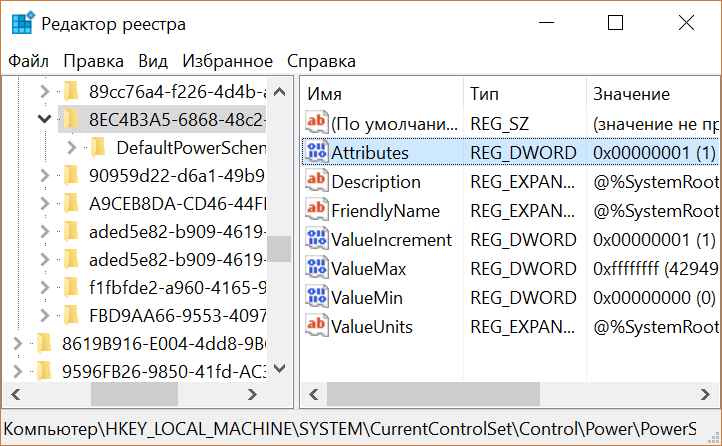Open the Избранное menu
722x446 pixels.
(x=227, y=61)
